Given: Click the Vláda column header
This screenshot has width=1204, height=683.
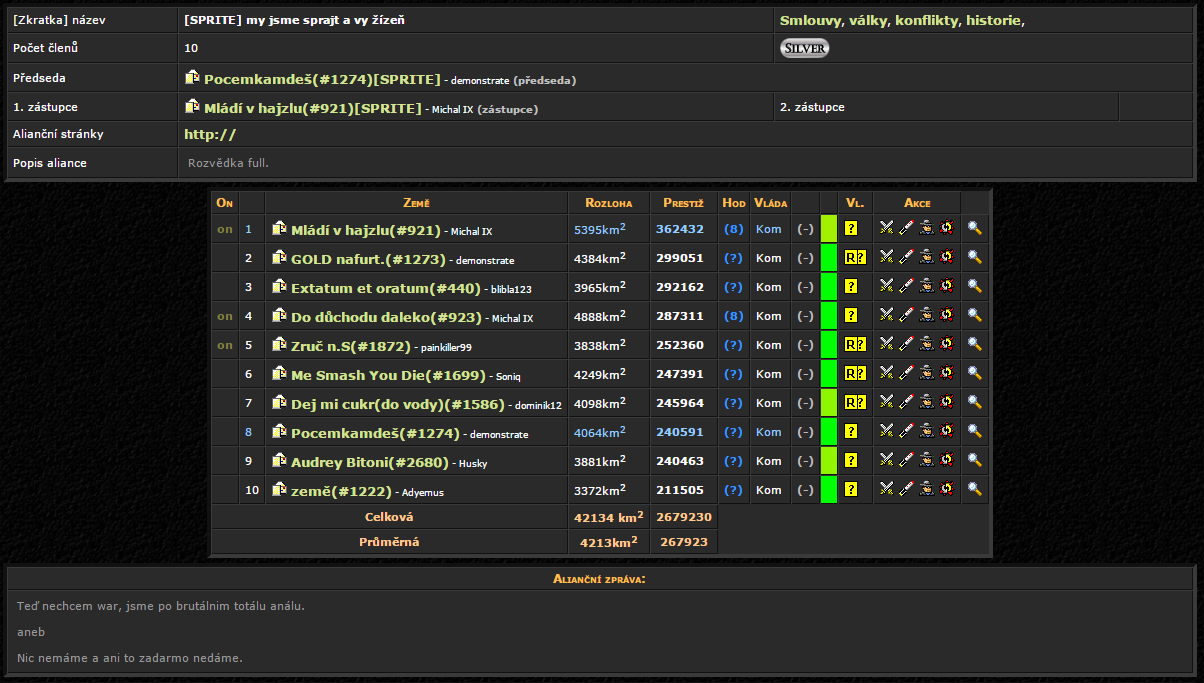Looking at the screenshot, I should [771, 203].
